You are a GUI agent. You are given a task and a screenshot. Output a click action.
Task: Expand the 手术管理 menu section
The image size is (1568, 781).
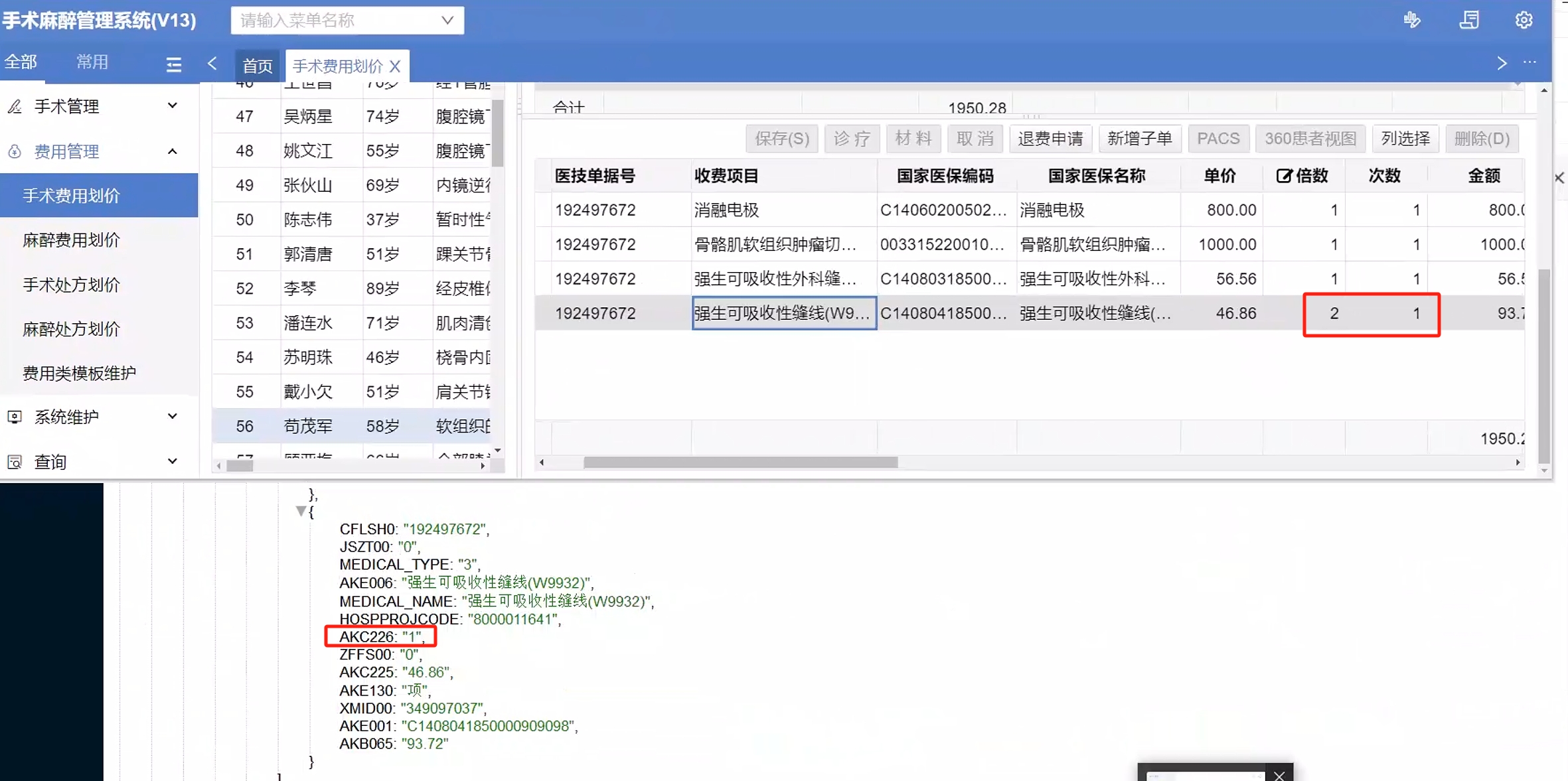tap(100, 106)
